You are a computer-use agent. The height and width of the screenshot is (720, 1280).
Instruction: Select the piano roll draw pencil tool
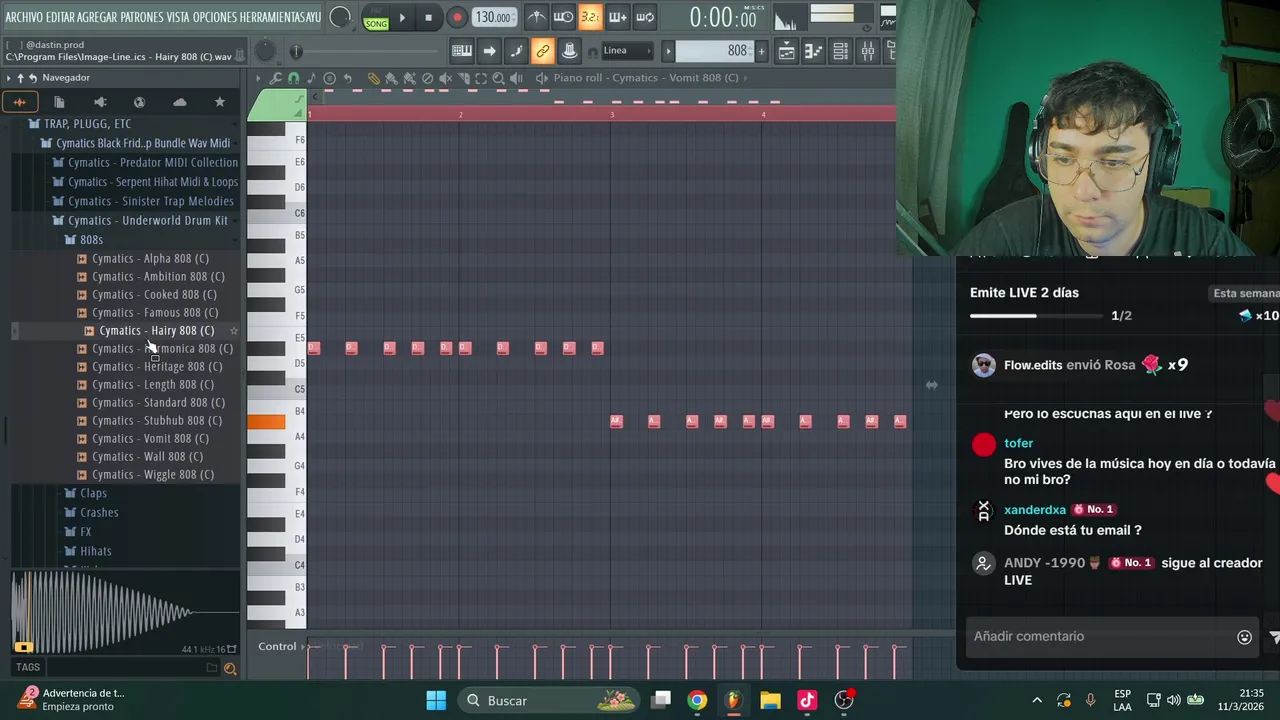coord(374,78)
